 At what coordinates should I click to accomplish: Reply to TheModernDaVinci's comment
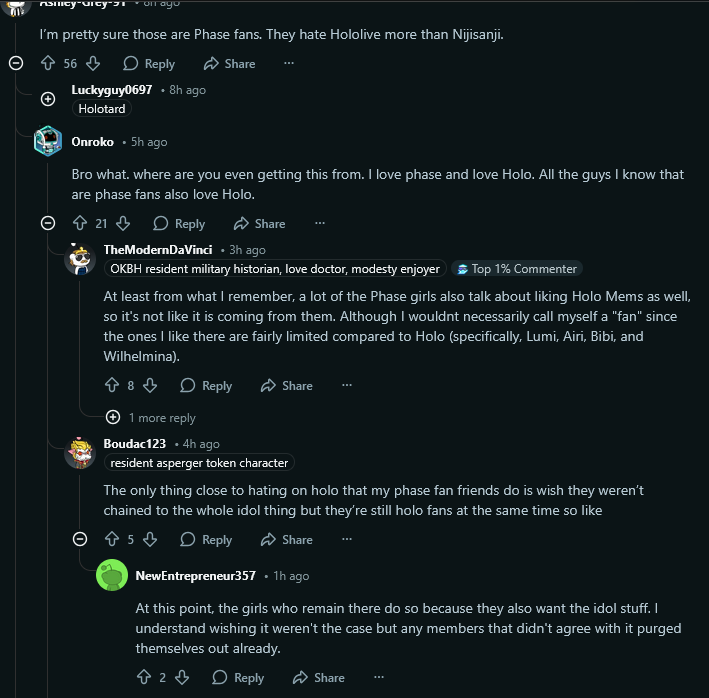click(206, 385)
